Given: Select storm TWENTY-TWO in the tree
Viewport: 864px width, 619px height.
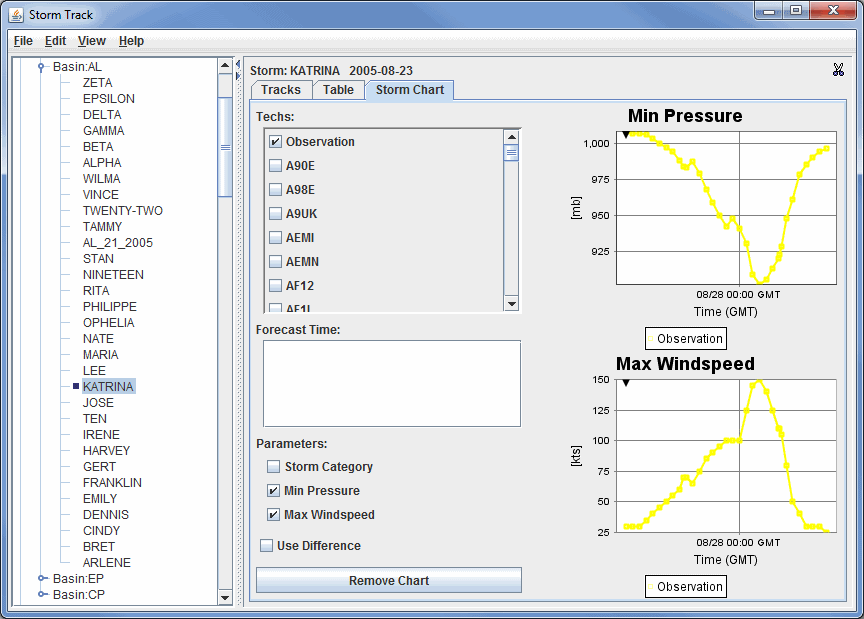Looking at the screenshot, I should pos(122,211).
